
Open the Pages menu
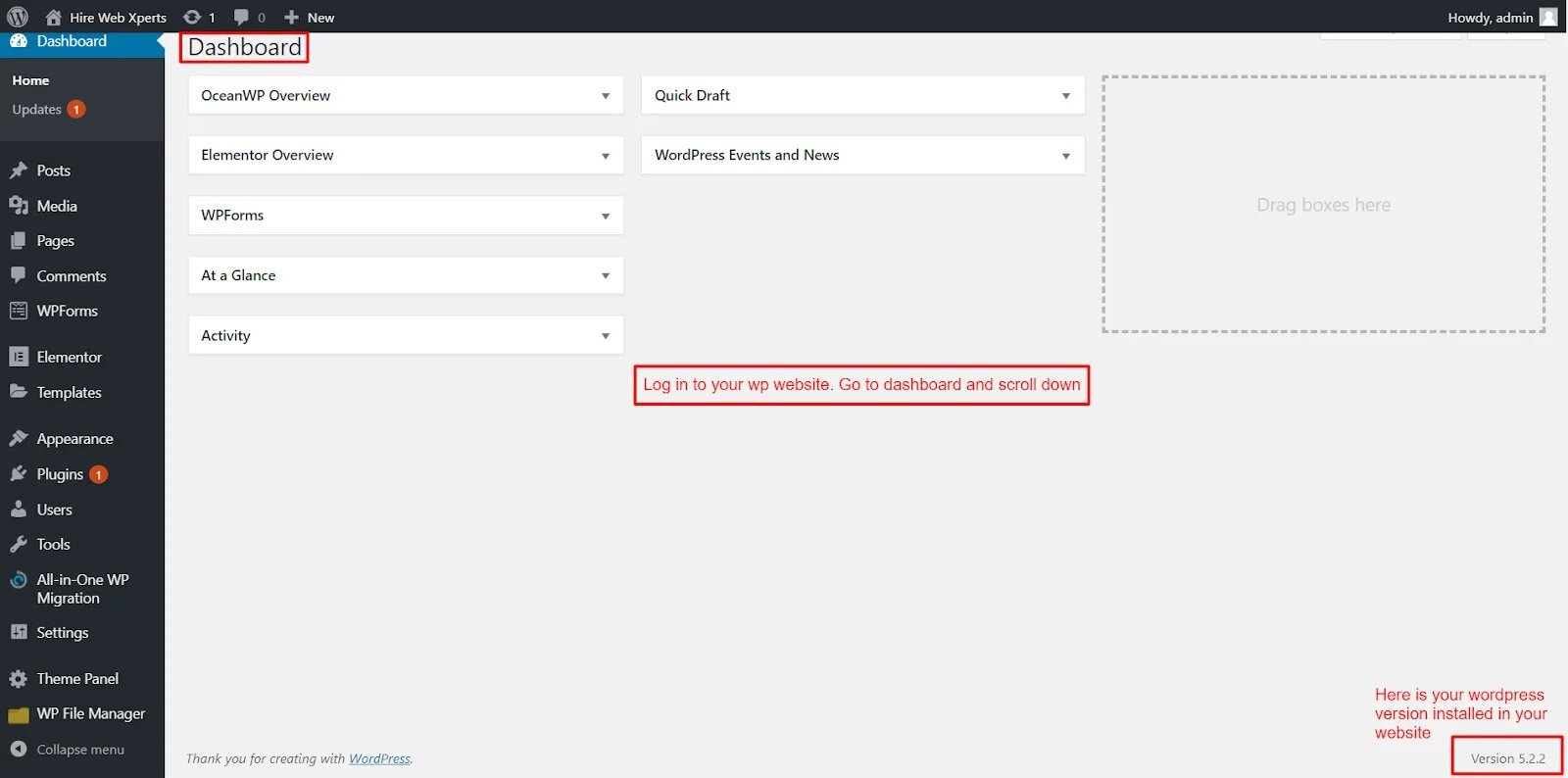pyautogui.click(x=56, y=241)
